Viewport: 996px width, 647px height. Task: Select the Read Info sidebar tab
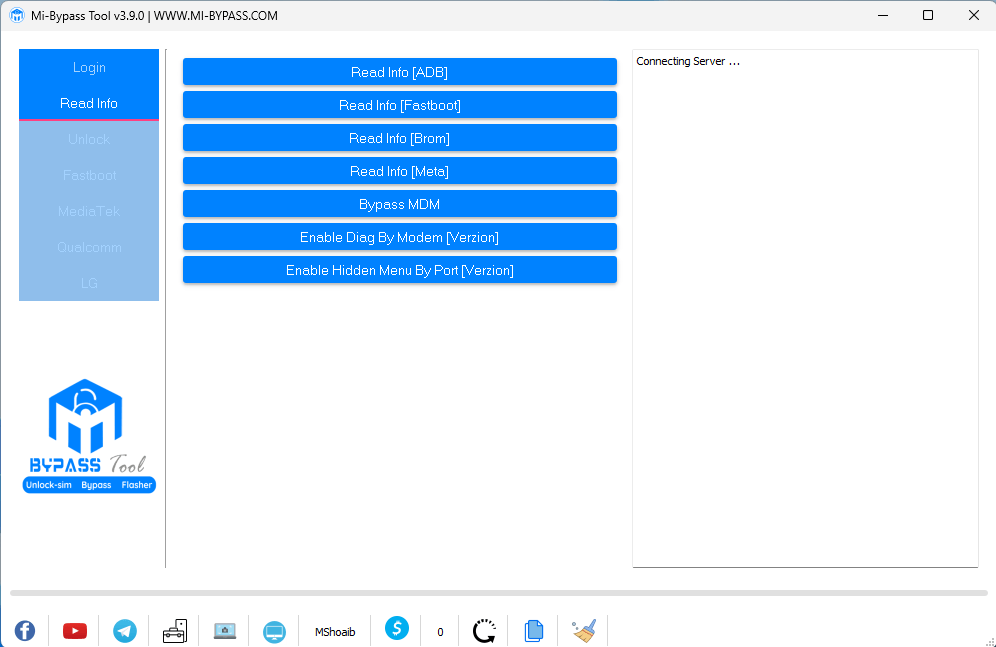click(89, 103)
